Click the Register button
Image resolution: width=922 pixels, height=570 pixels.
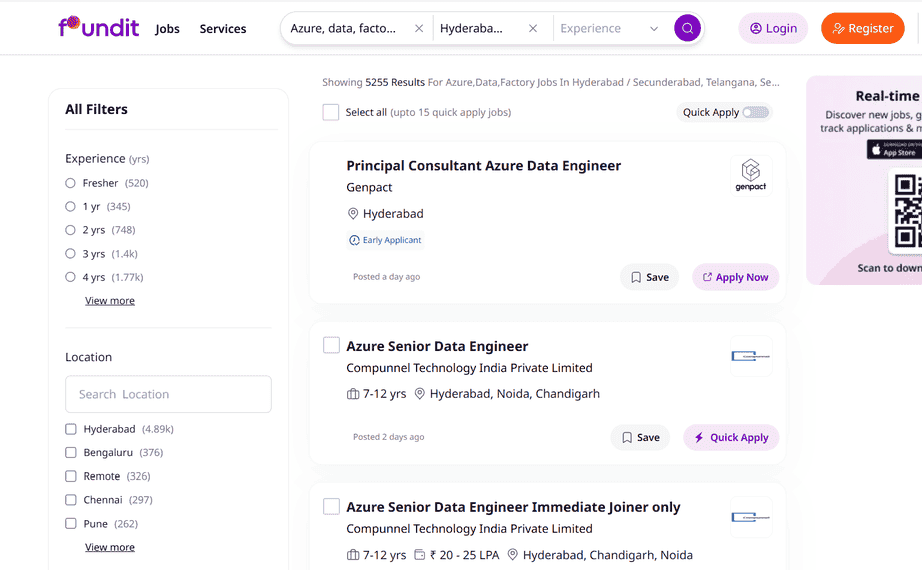(x=863, y=28)
